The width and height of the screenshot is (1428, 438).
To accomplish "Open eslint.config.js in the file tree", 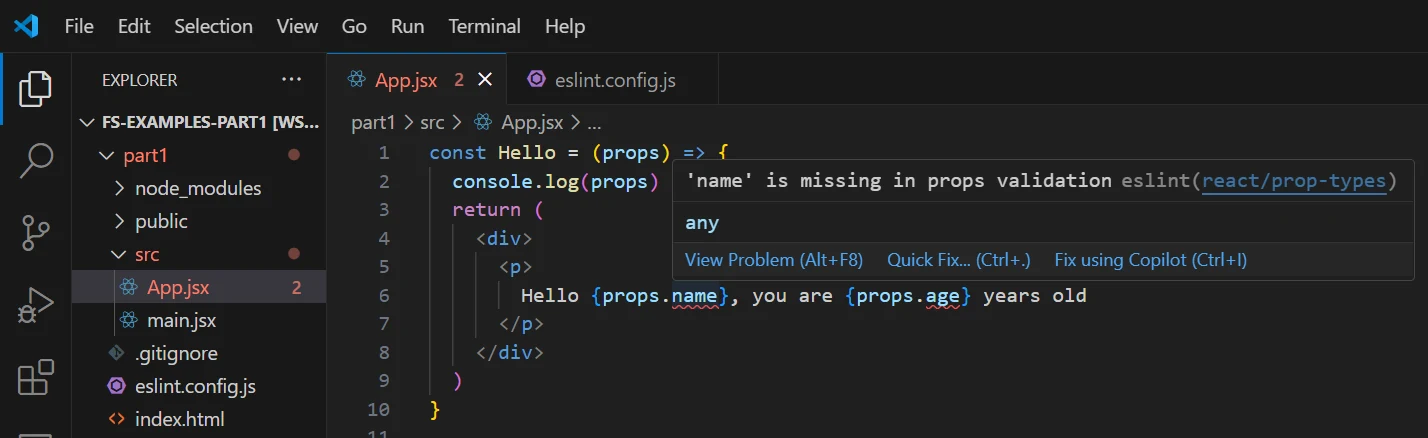I will [x=195, y=386].
